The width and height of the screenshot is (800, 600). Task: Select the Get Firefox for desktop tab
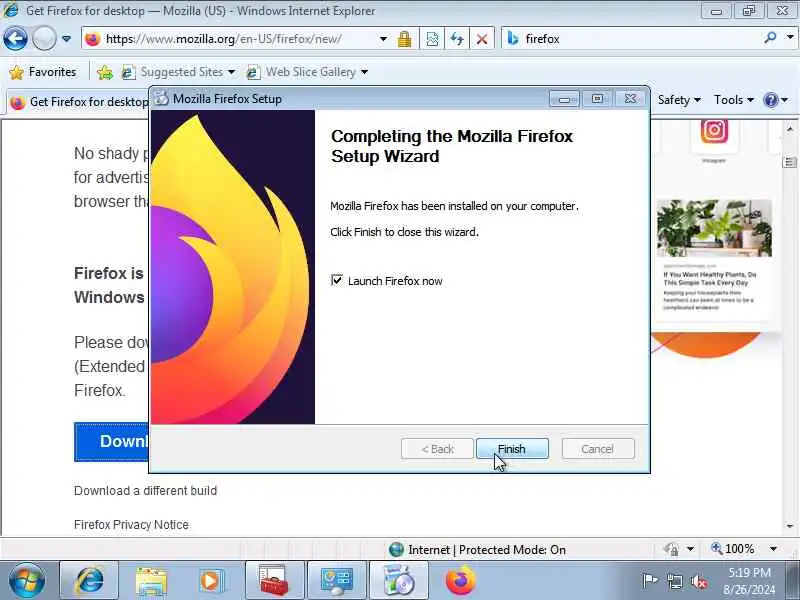[x=79, y=102]
